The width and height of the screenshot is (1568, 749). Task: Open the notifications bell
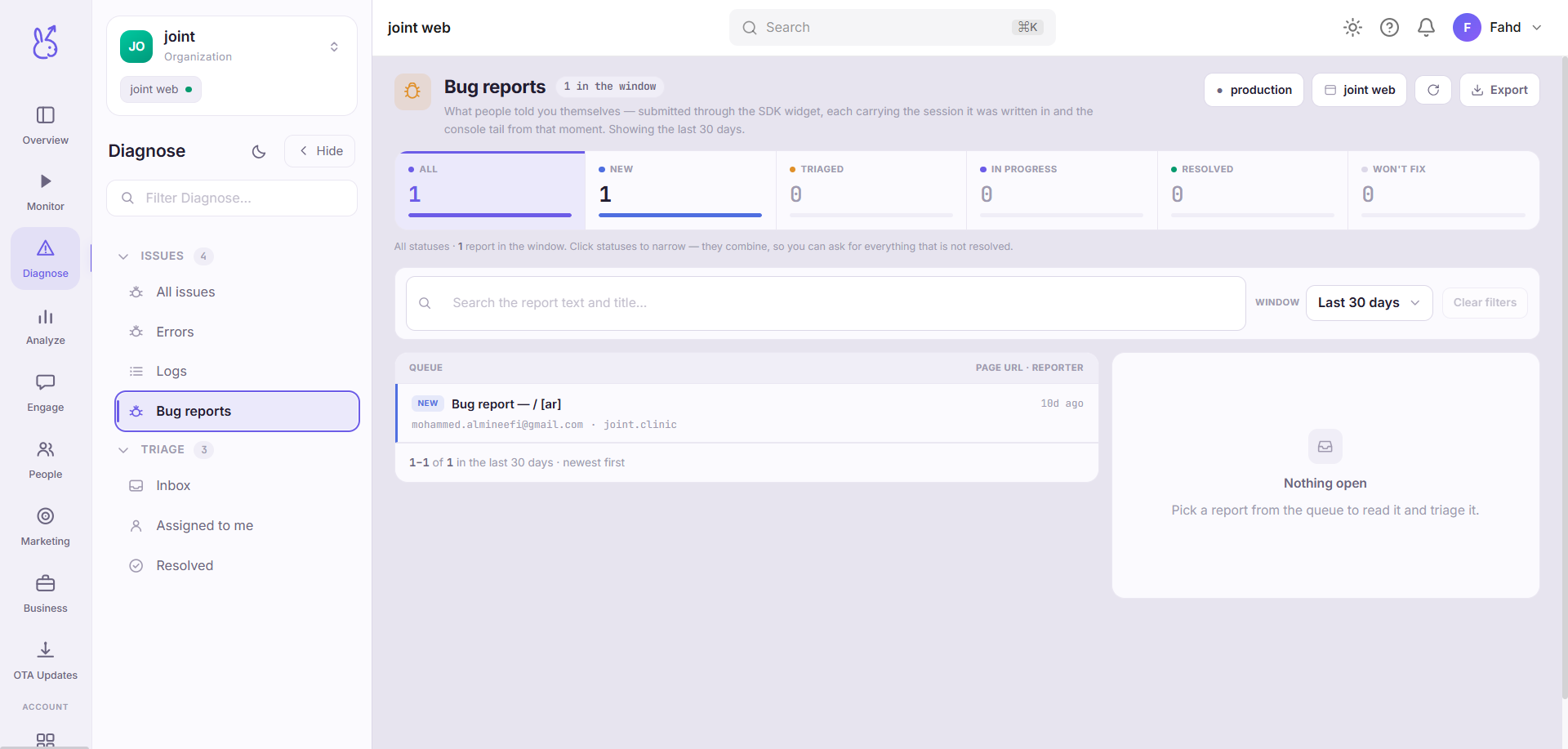coord(1426,28)
